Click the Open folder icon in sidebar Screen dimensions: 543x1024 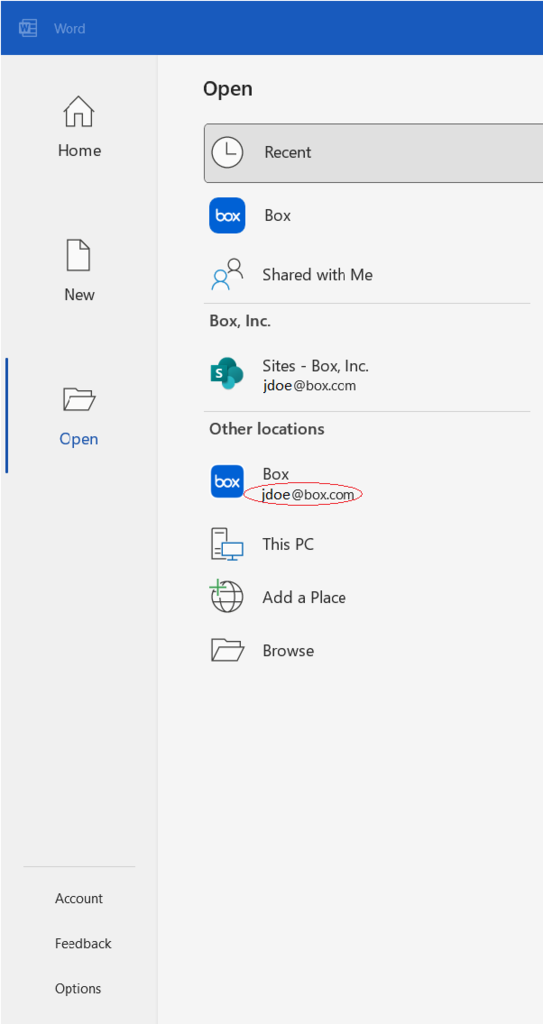tap(79, 398)
